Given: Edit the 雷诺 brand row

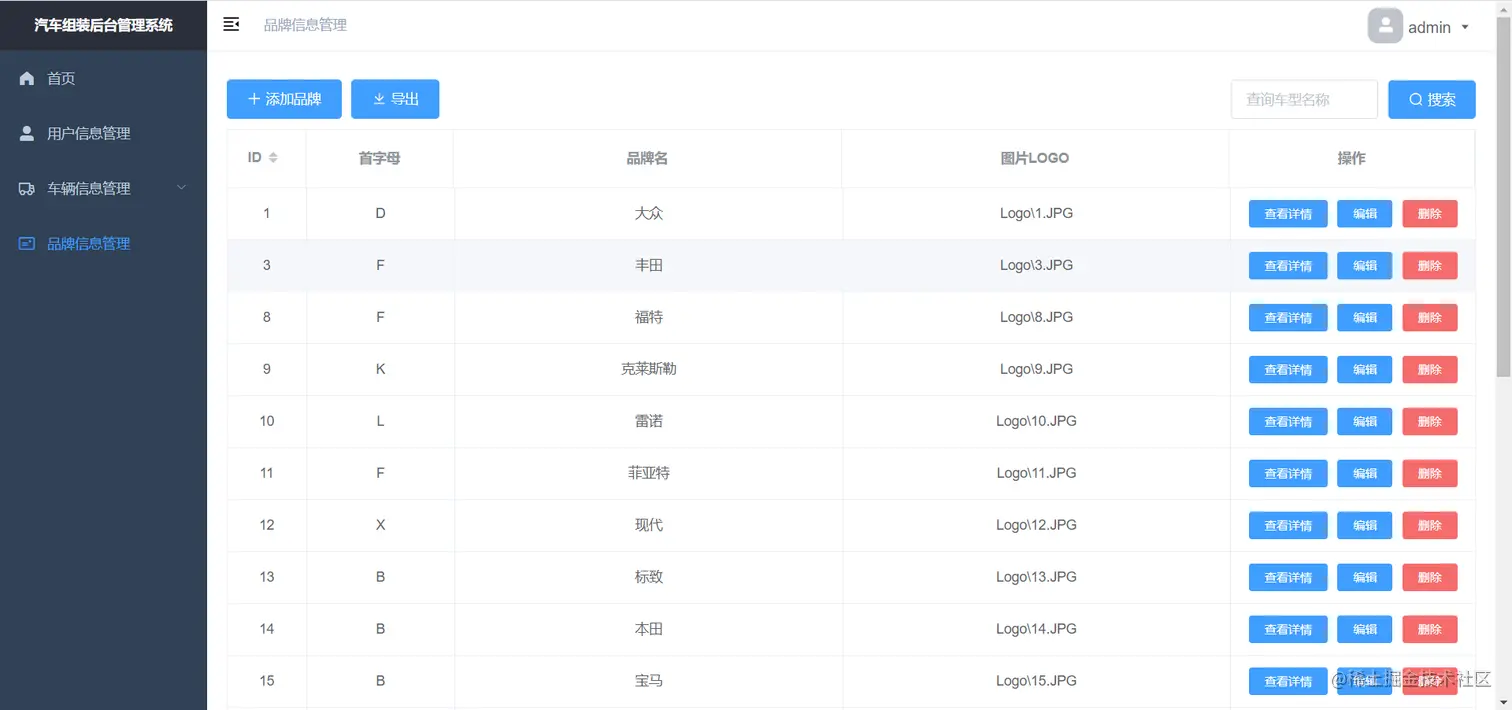Looking at the screenshot, I should pos(1364,422).
